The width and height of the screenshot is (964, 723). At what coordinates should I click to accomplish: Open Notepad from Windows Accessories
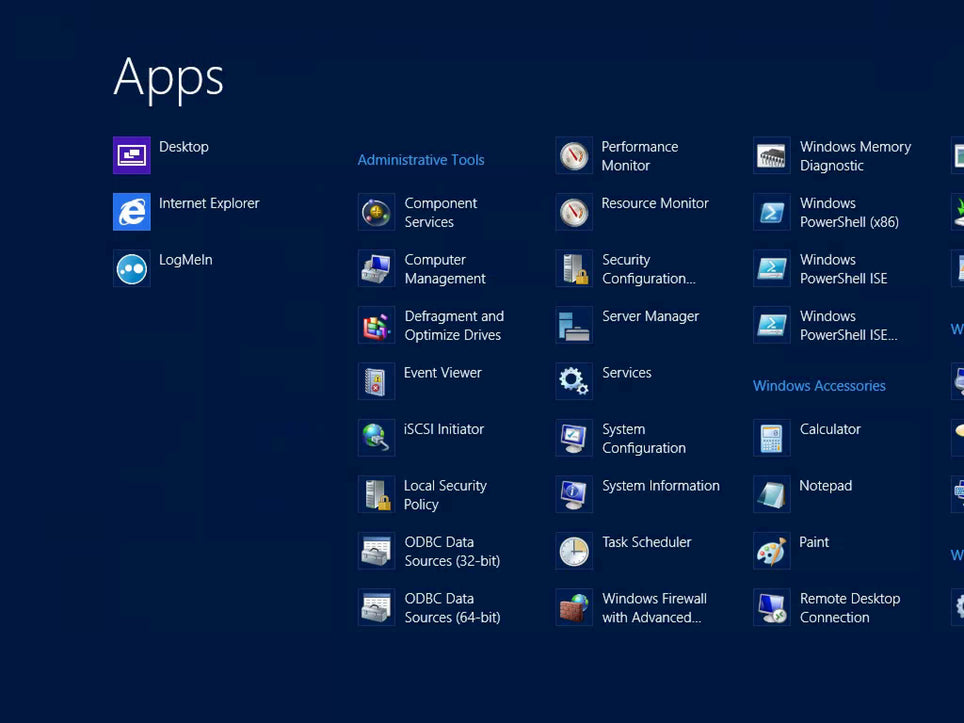(x=825, y=486)
